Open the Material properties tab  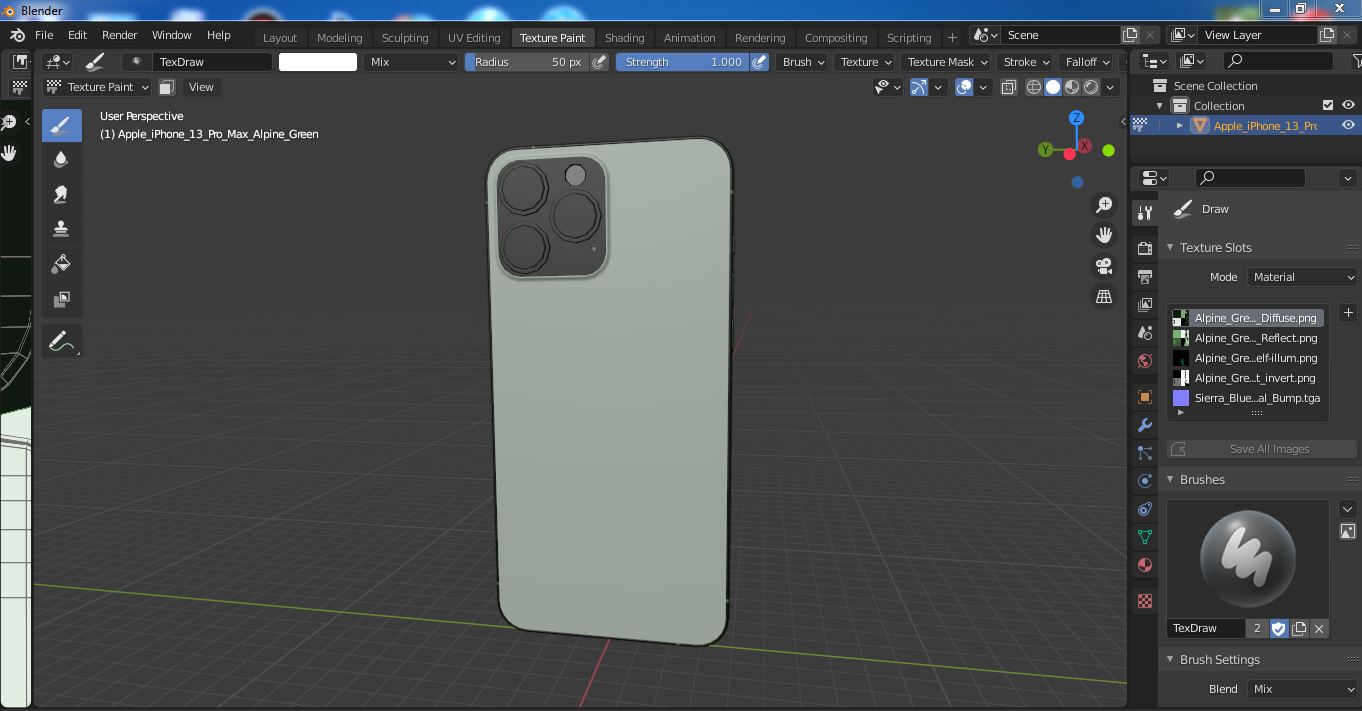coord(1145,565)
